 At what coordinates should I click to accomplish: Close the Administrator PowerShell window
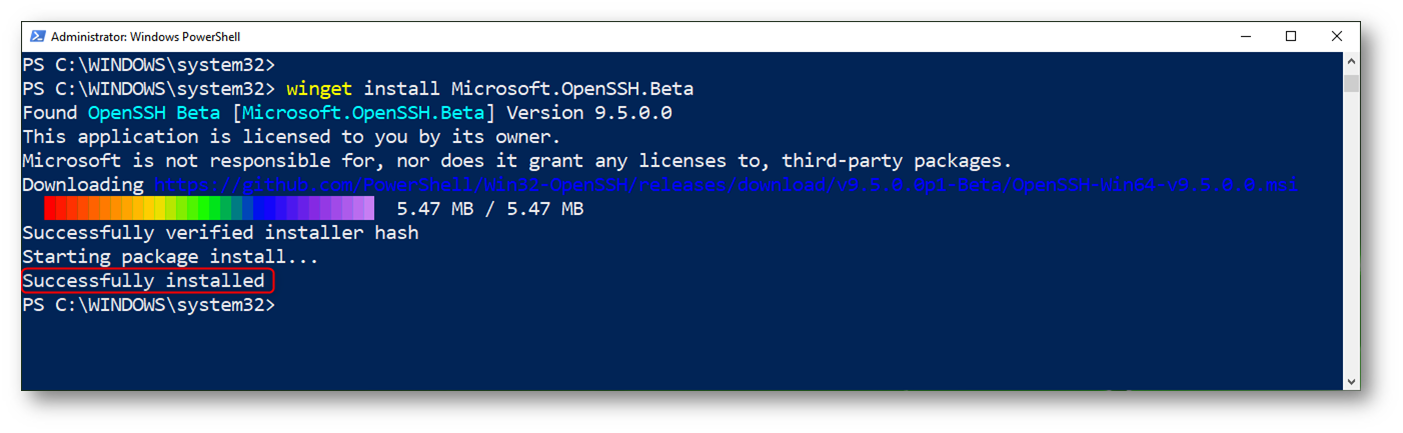1337,36
